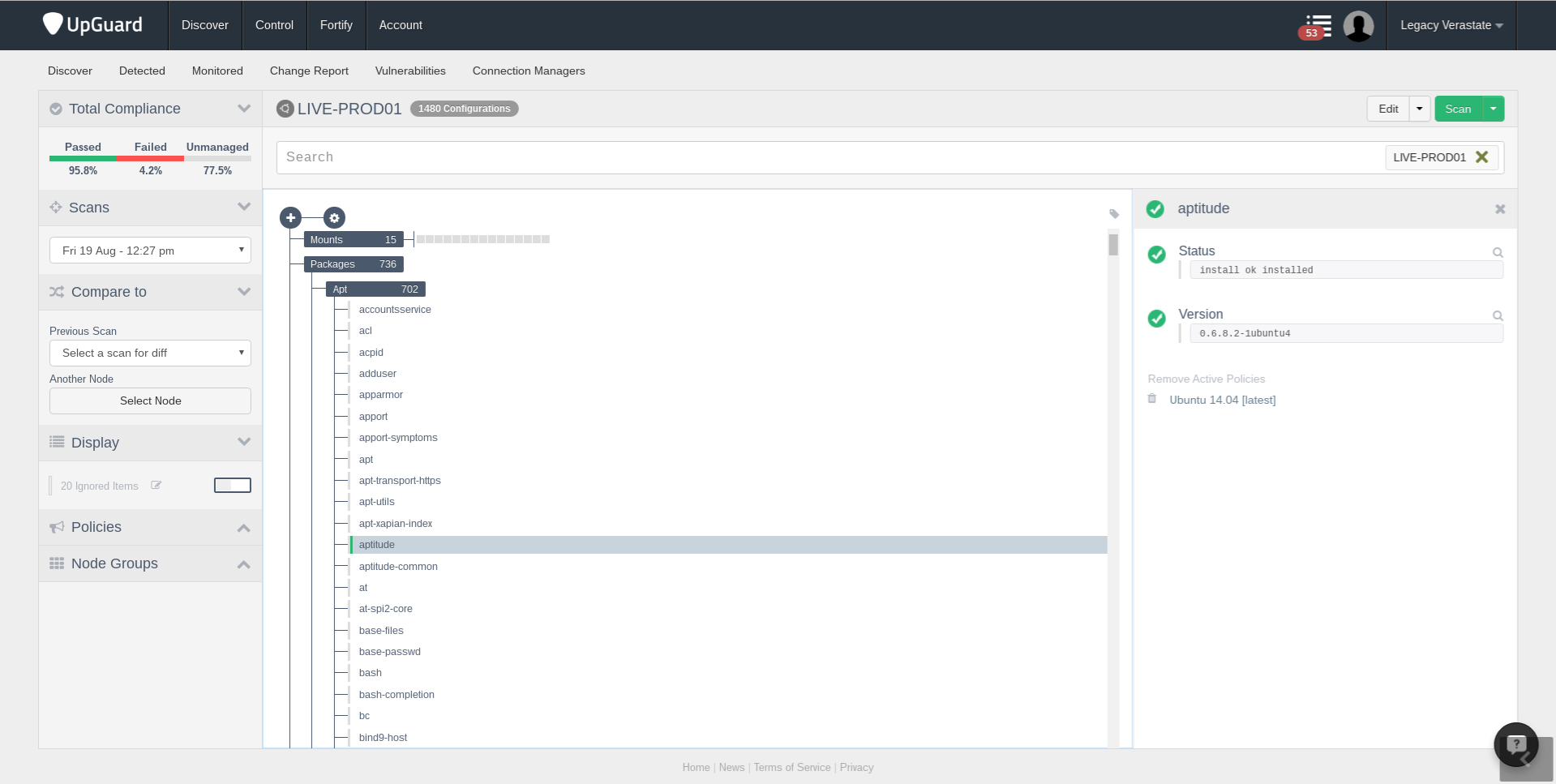Screen dimensions: 1556x784
Task: Open the help chat bubble icon
Action: pos(1516,744)
